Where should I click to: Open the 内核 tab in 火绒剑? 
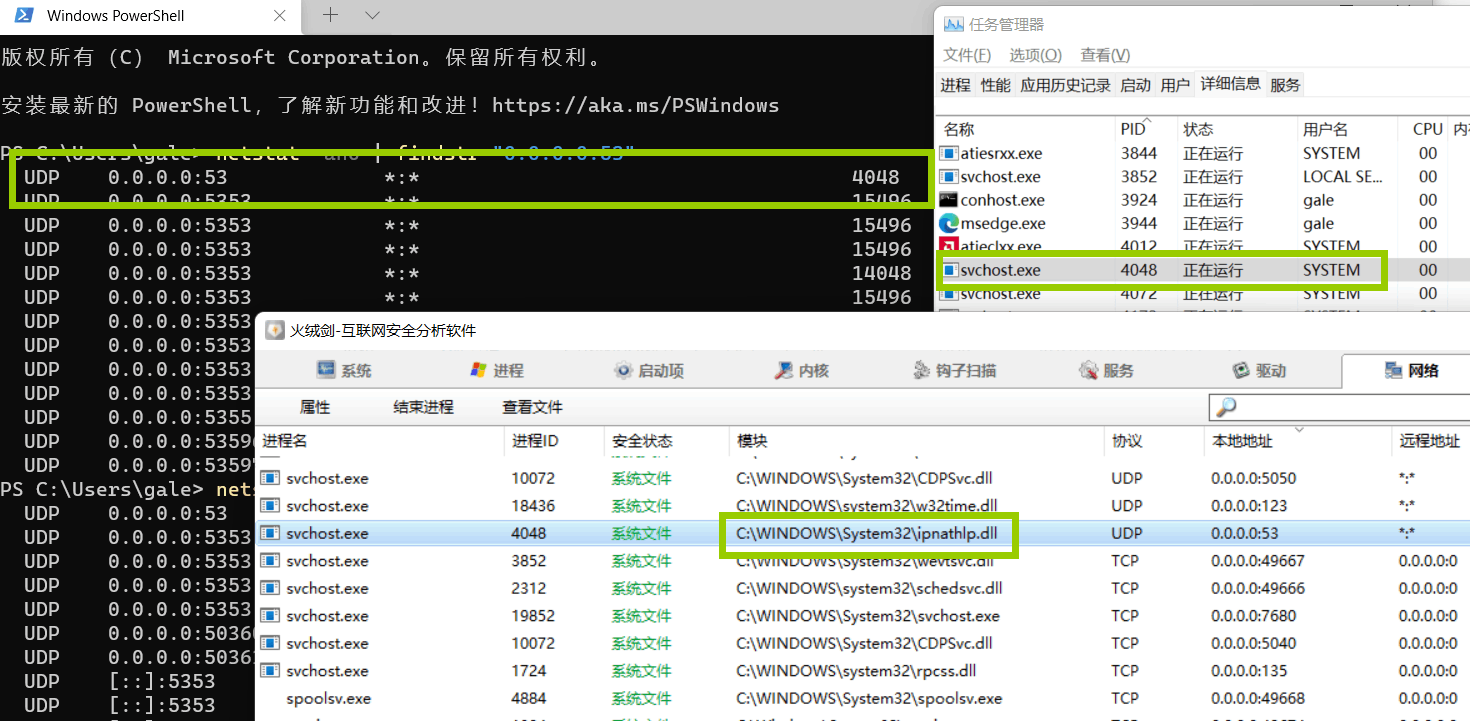pos(802,370)
